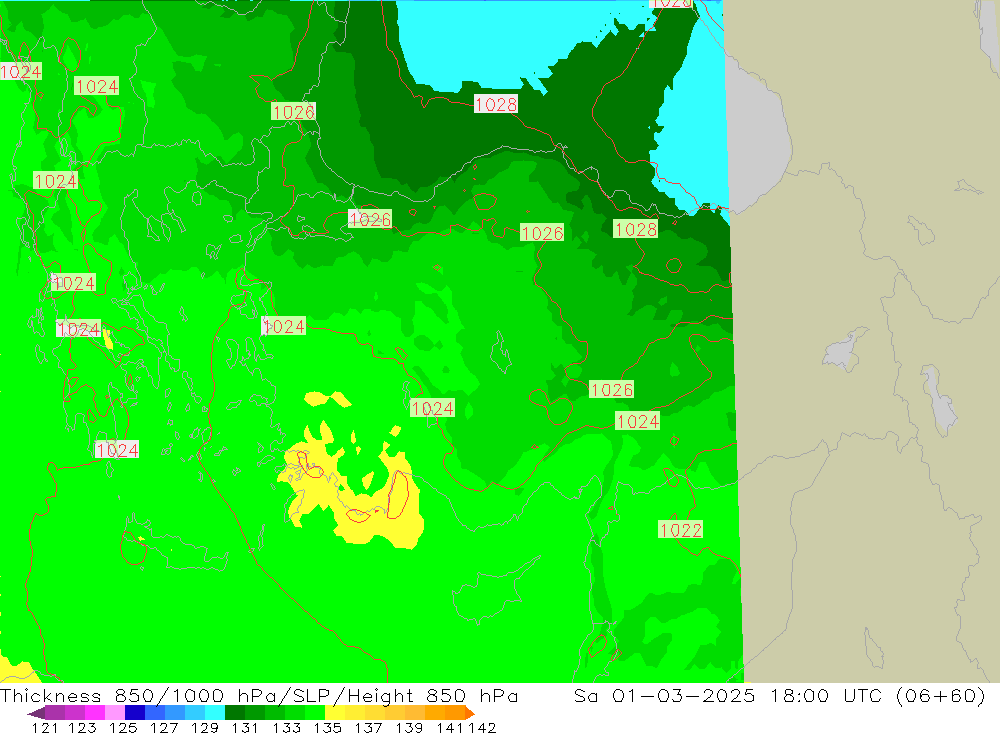Screen dimensions: 1000x733
Task: Click the 1022 isobar label
Action: pos(680,529)
